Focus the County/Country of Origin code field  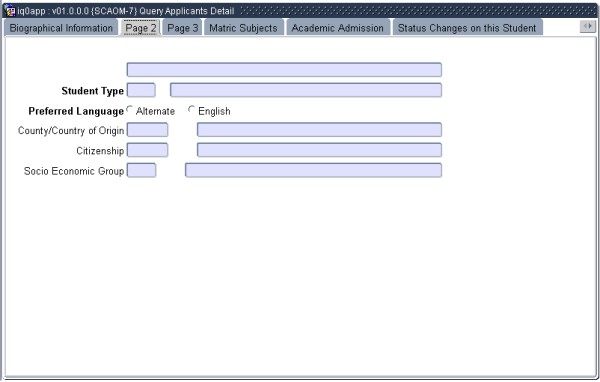point(147,130)
